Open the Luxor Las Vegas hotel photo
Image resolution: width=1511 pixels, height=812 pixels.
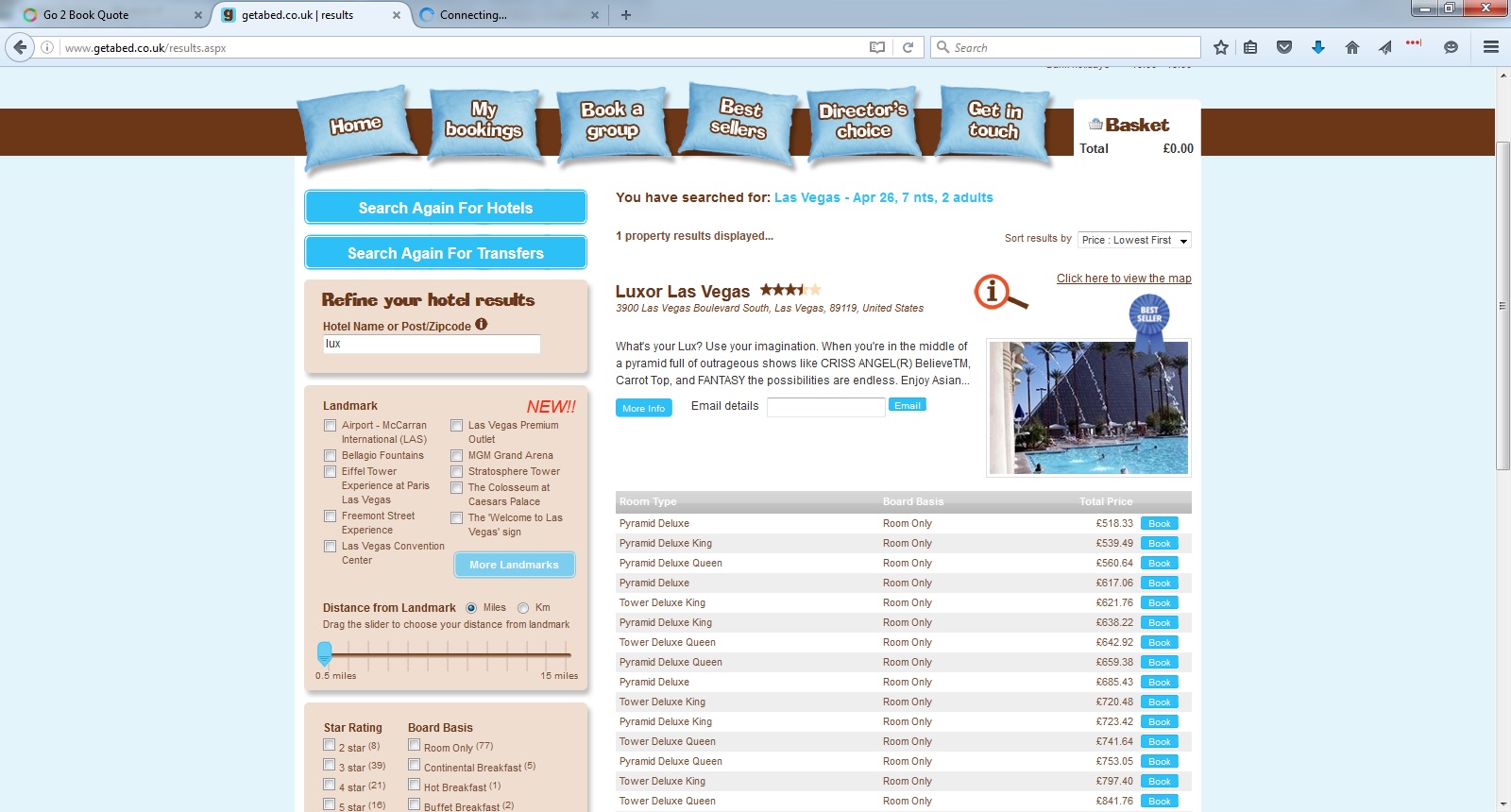[1089, 408]
